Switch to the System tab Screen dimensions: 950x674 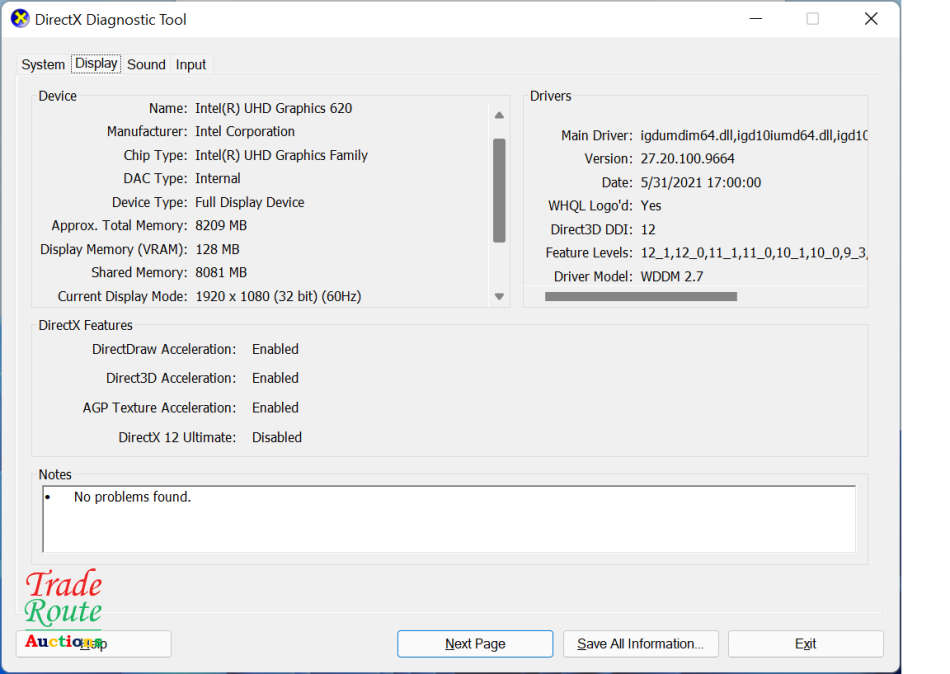tap(43, 64)
